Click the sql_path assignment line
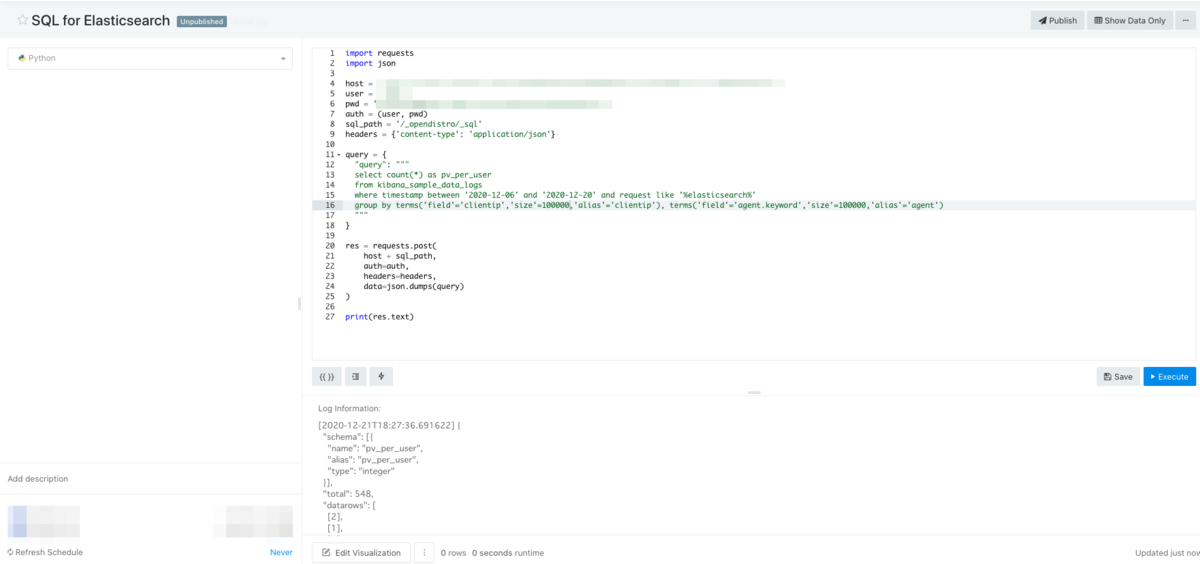1200x564 pixels. click(414, 124)
